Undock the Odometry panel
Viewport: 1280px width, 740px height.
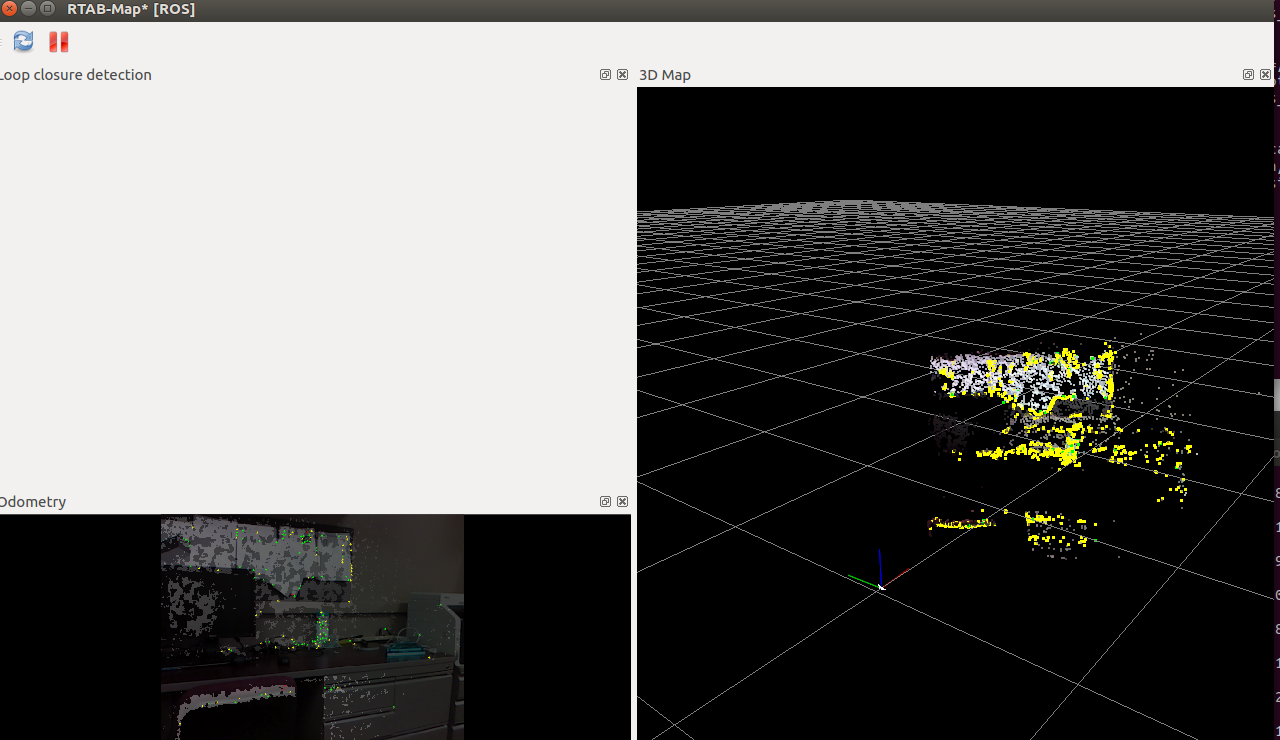(604, 501)
